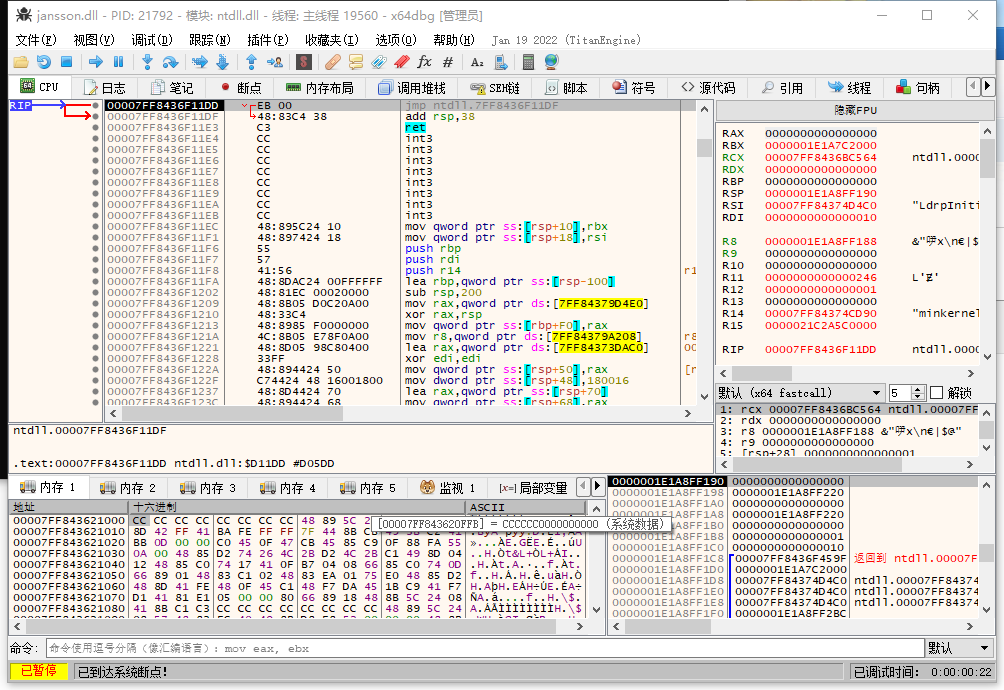Run the program with arrow icon
The height and width of the screenshot is (690, 1004).
tap(96, 62)
